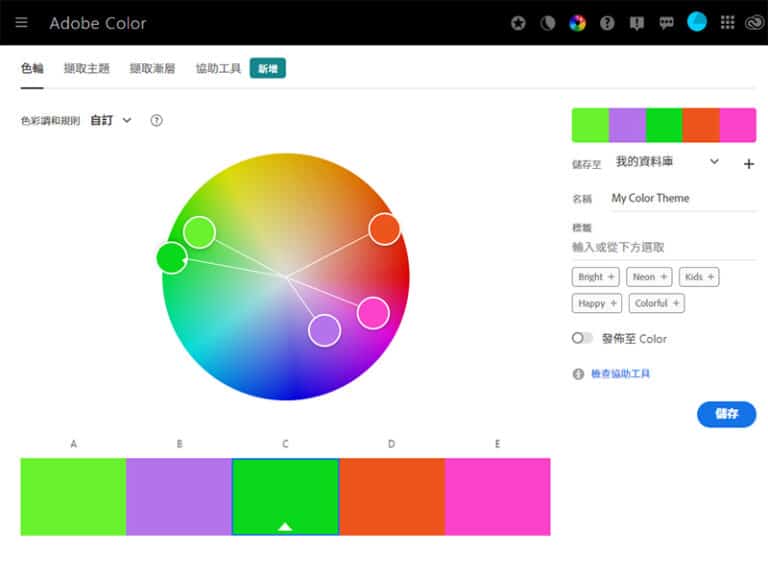Open the apps grid icon
Screen dimensions: 768x576
pos(727,23)
